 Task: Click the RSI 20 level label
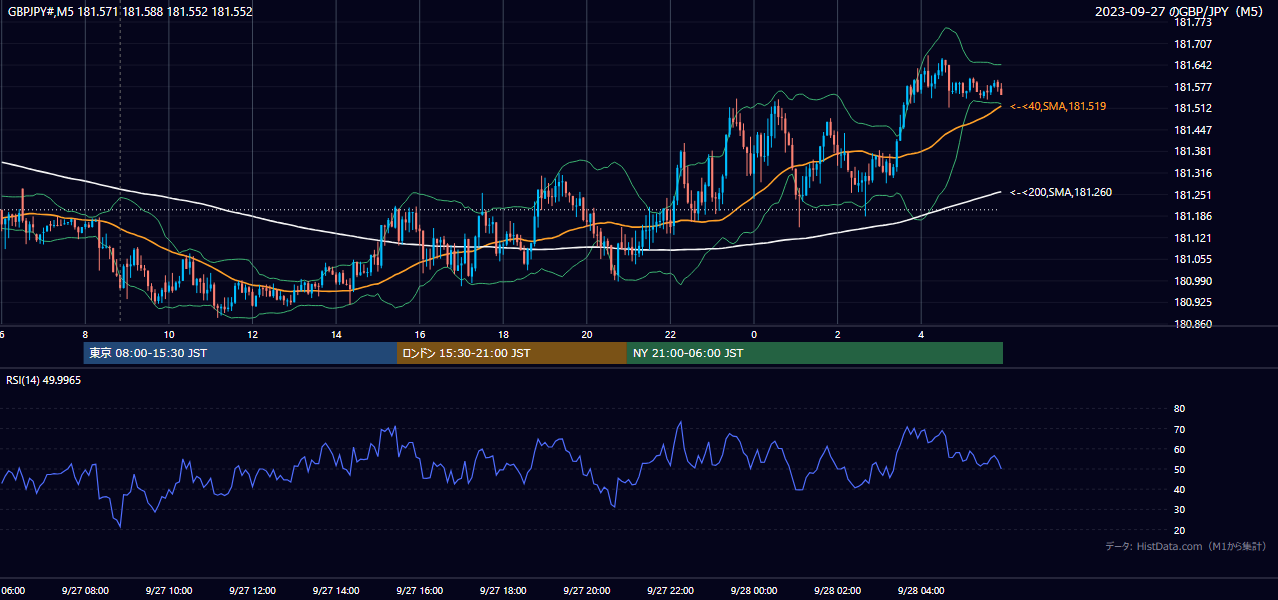point(1180,531)
